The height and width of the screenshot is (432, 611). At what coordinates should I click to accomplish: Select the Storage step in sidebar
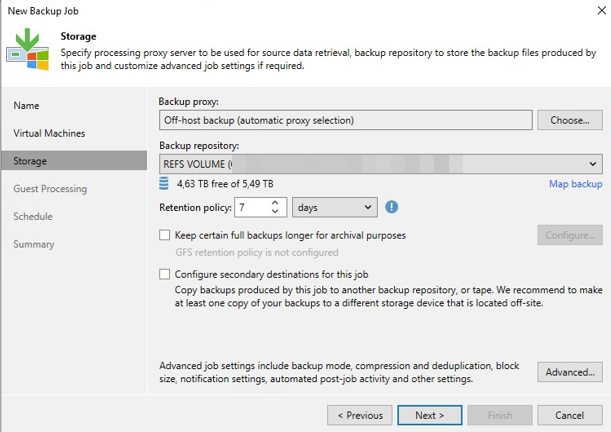pyautogui.click(x=30, y=161)
